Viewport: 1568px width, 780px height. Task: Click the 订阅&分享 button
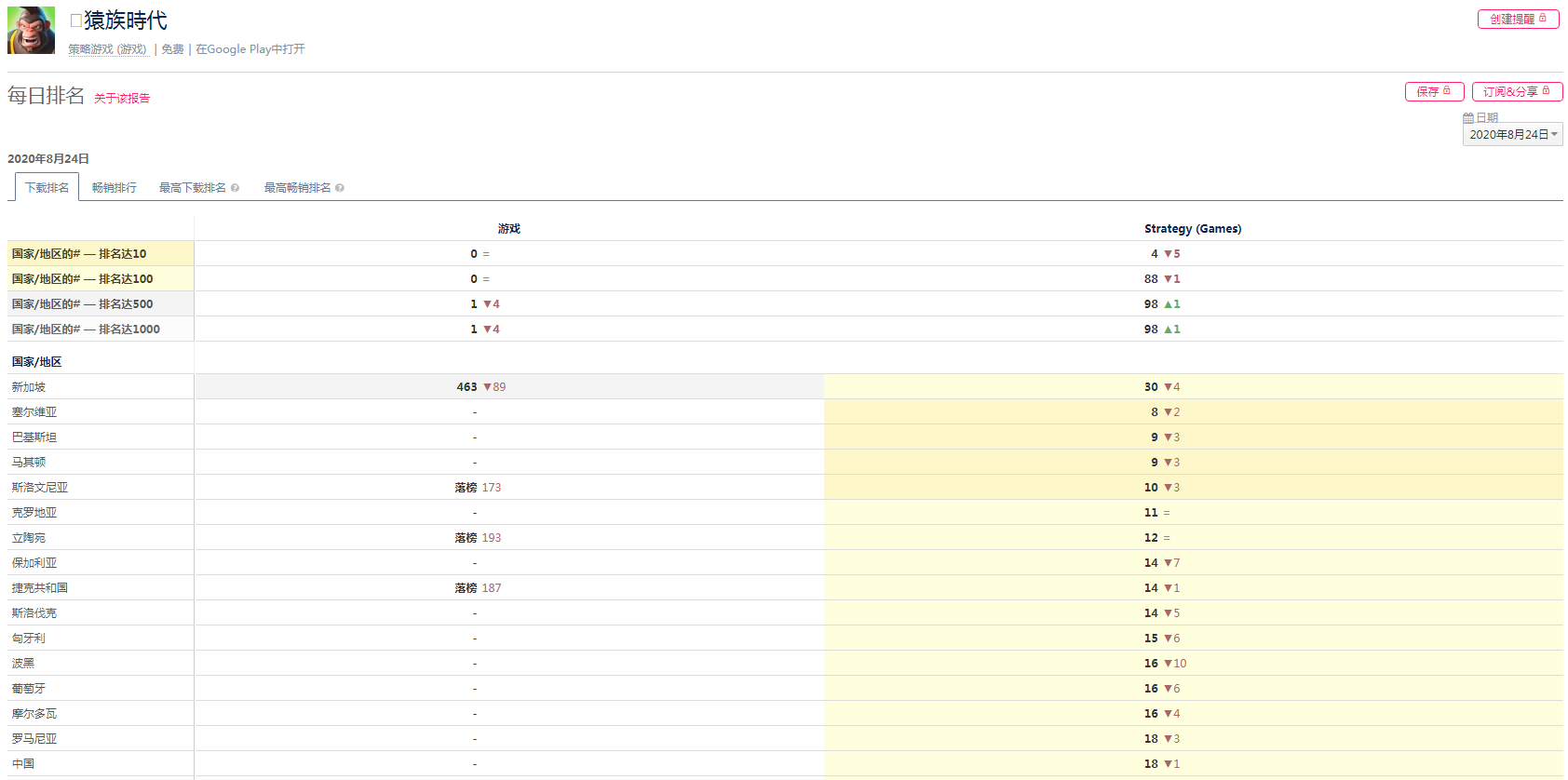point(1516,91)
